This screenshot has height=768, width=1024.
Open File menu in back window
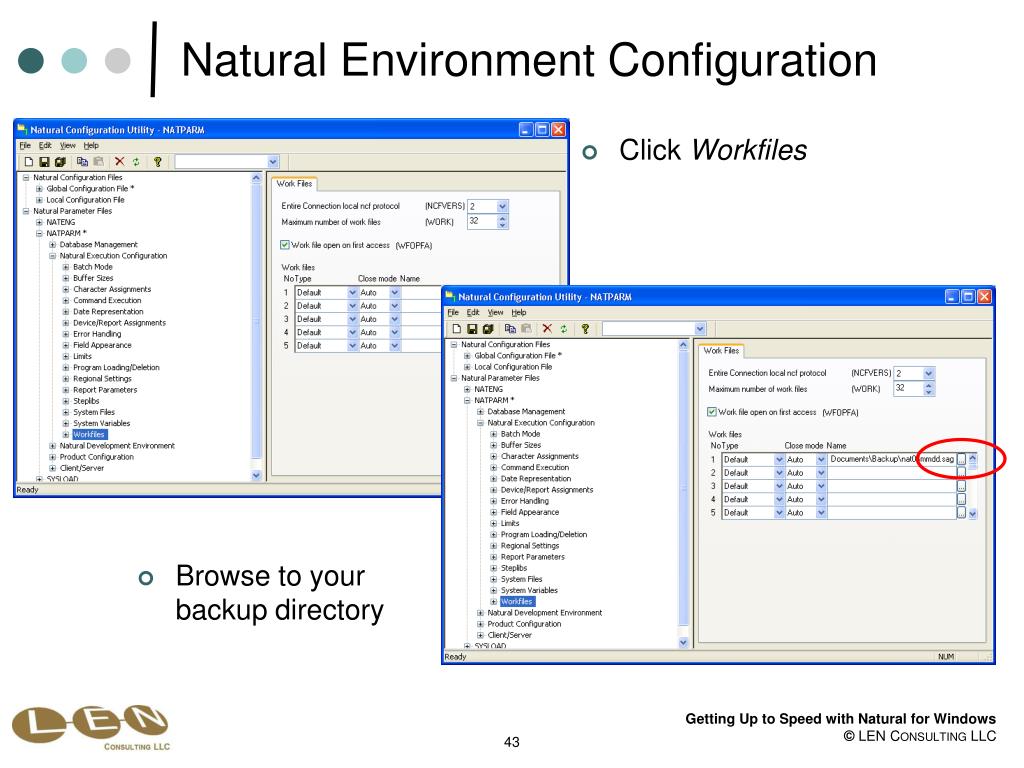pyautogui.click(x=25, y=145)
